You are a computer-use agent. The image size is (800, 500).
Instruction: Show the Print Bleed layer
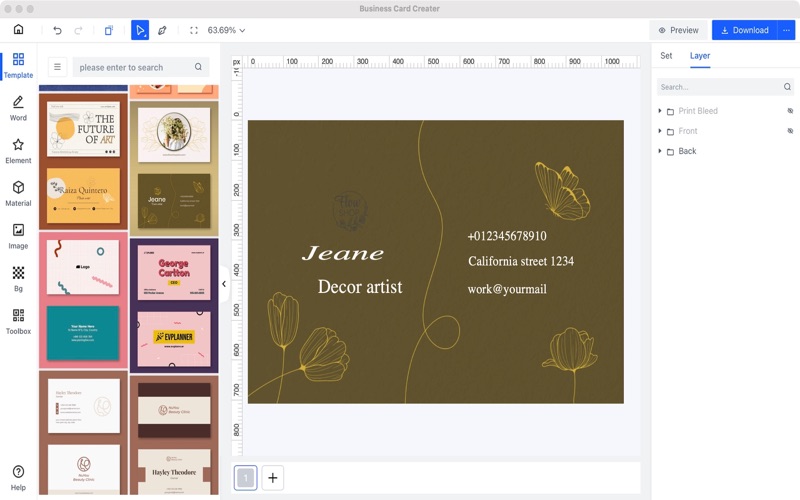point(789,111)
